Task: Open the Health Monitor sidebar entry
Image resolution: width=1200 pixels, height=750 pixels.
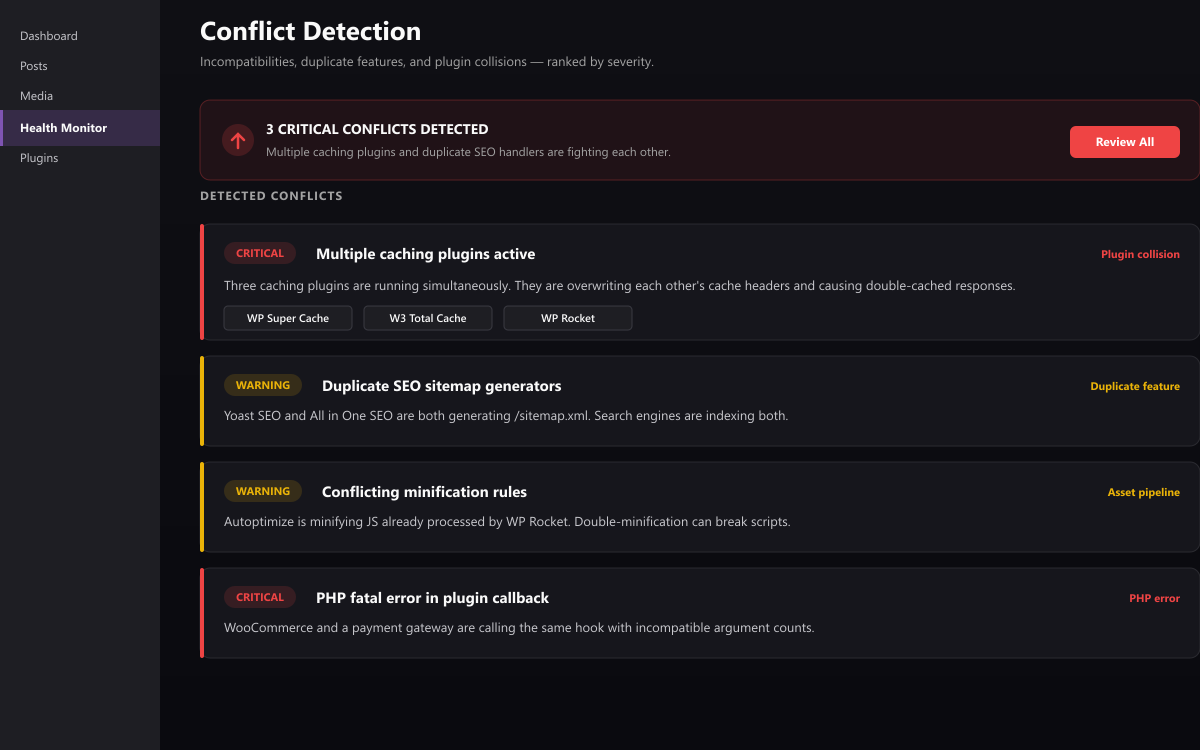Action: [64, 127]
